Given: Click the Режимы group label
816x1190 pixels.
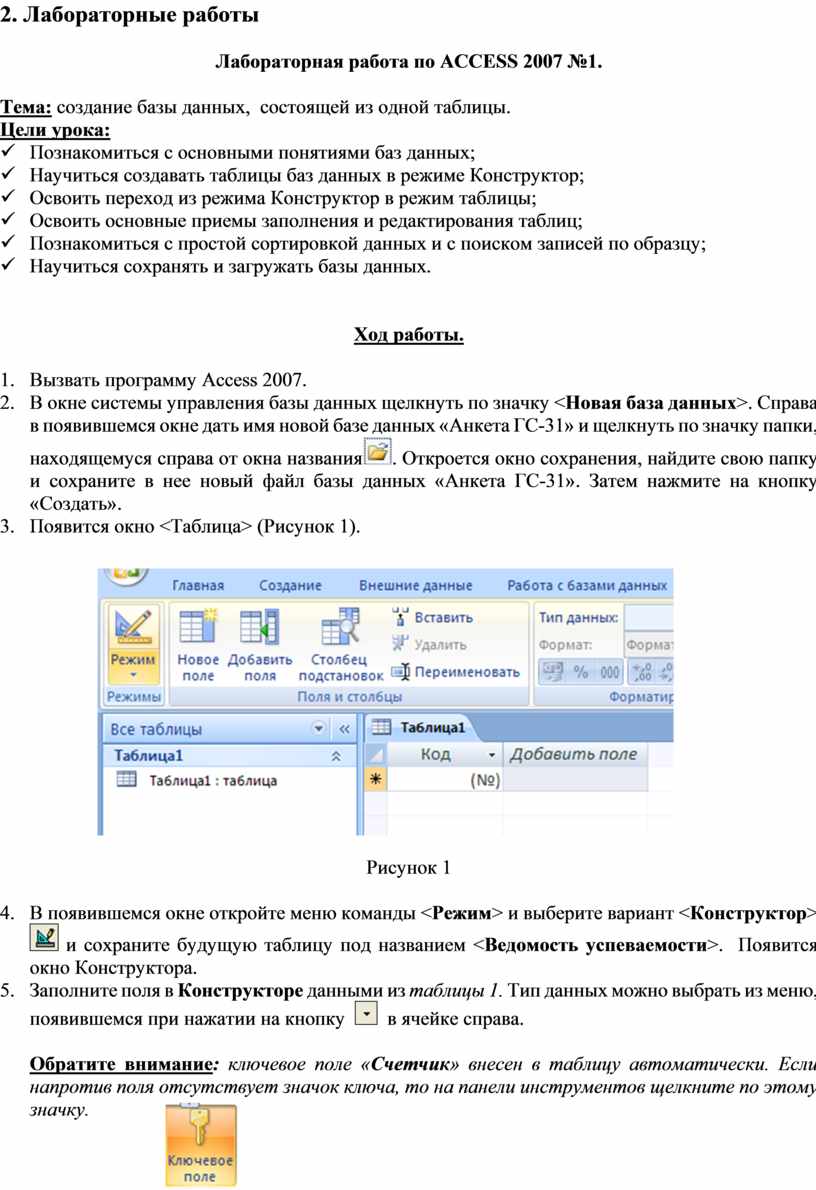Looking at the screenshot, I should click(x=134, y=697).
